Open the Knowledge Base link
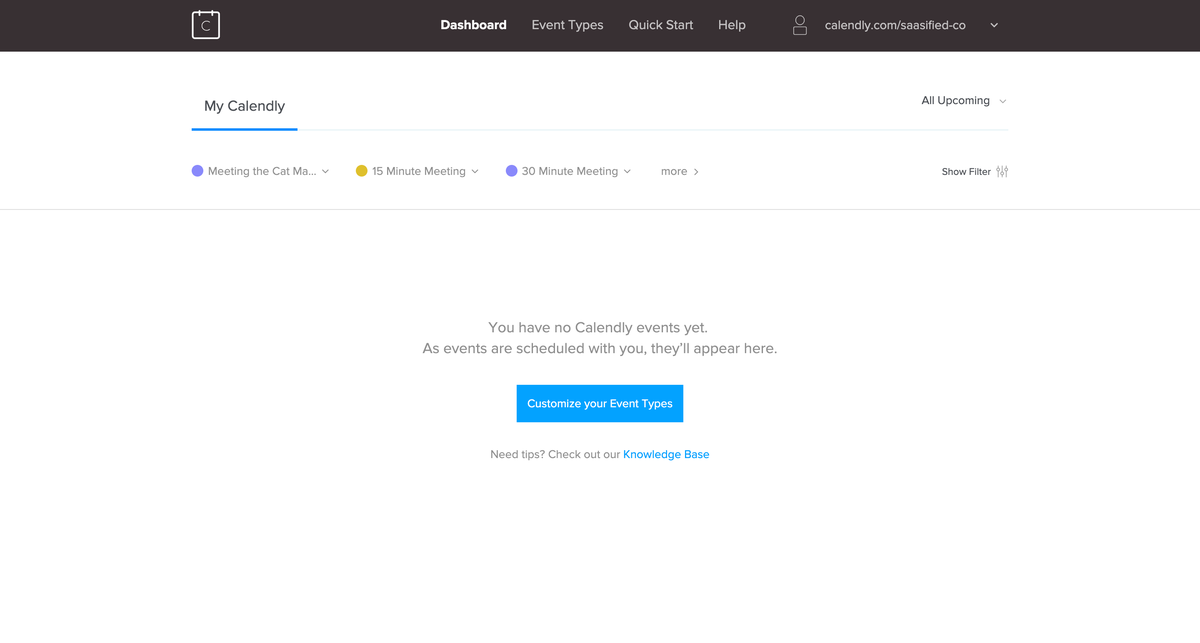The image size is (1200, 643). pyautogui.click(x=666, y=454)
